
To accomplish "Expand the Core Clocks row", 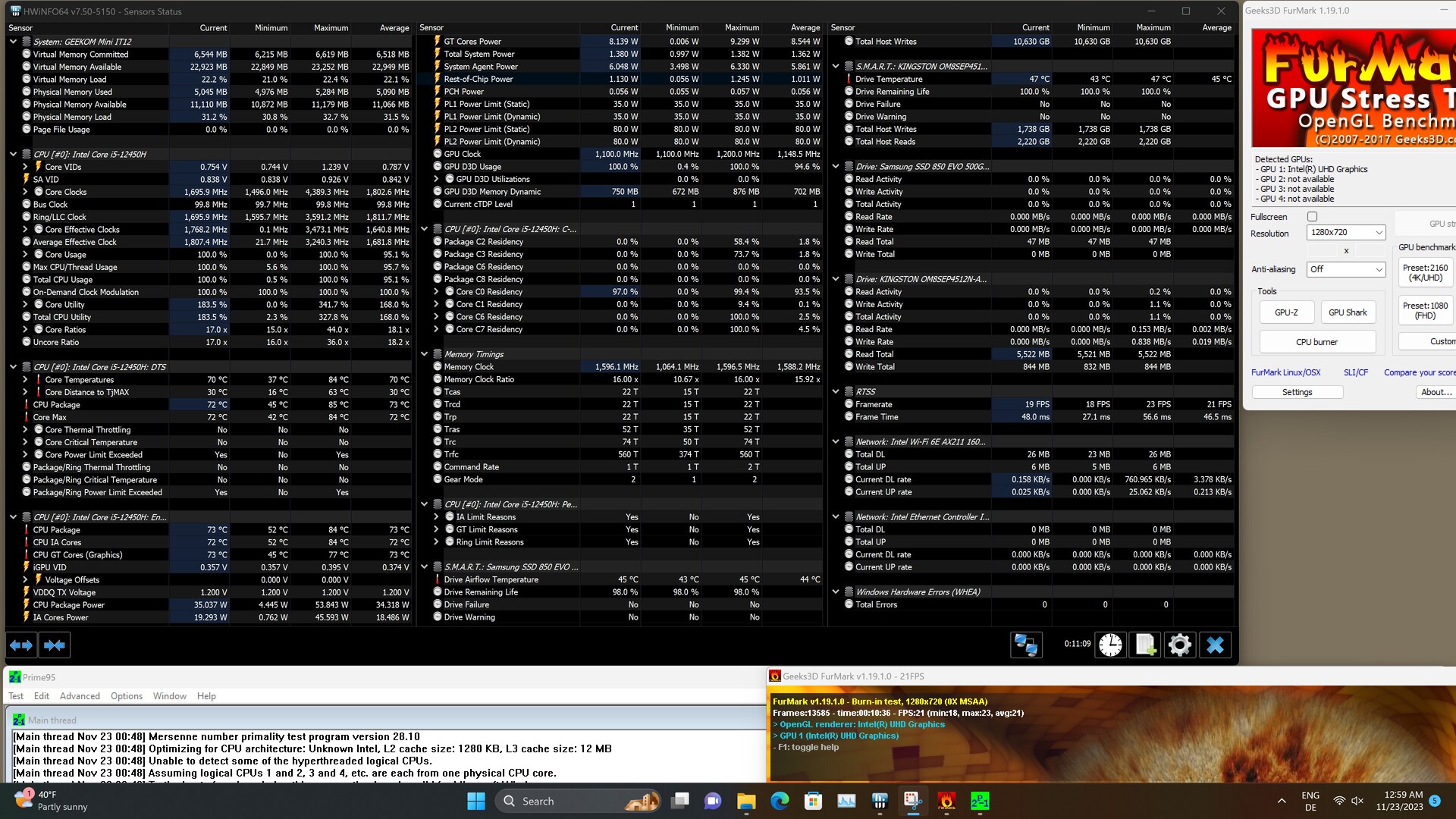I will click(x=25, y=192).
